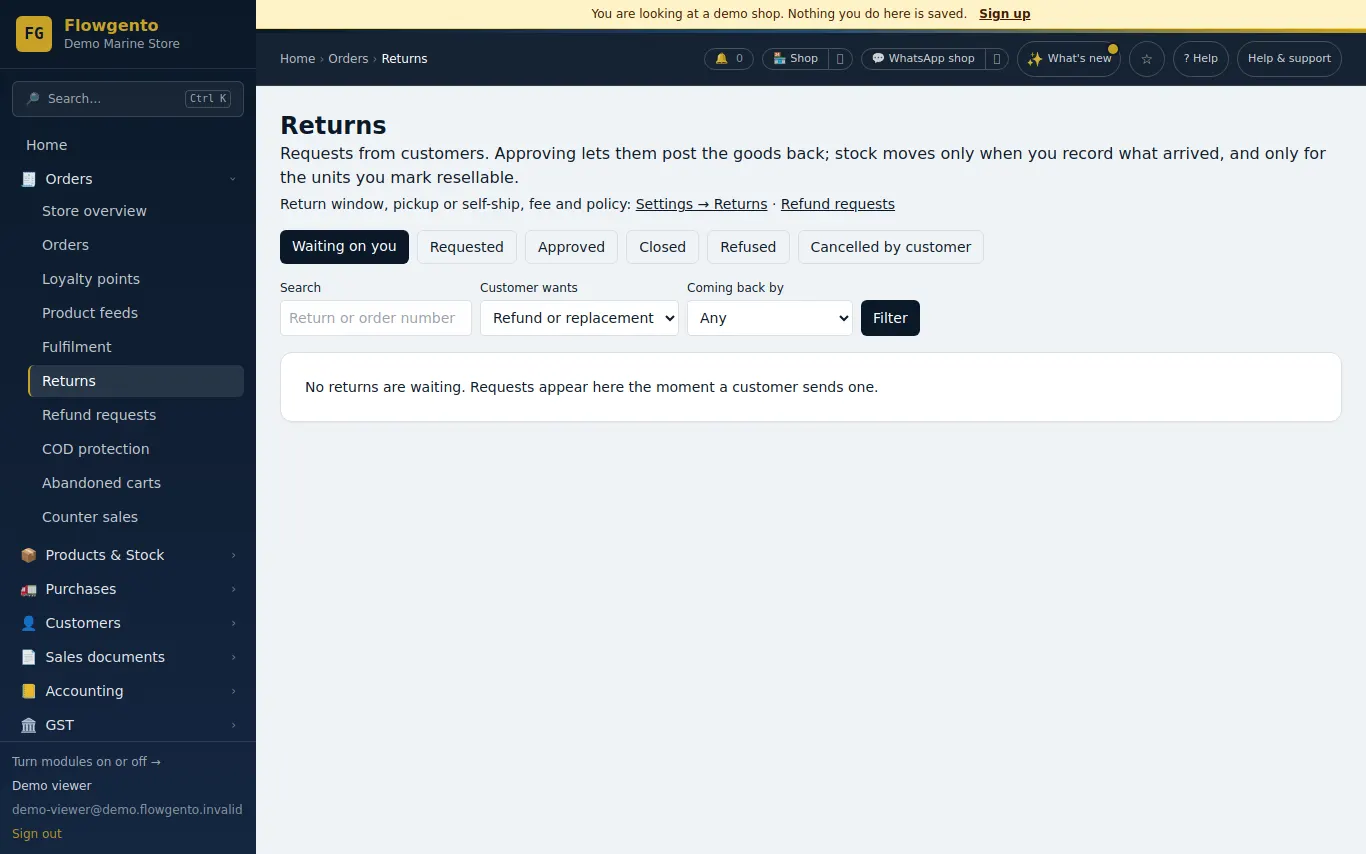Click the Accounting ledger icon
The image size is (1366, 854).
(28, 691)
